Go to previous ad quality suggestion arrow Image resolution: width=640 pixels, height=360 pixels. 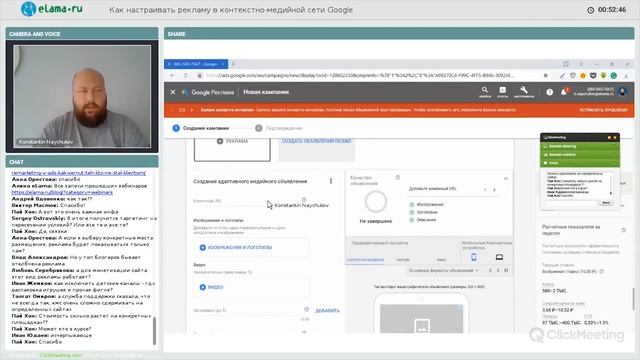485,190
